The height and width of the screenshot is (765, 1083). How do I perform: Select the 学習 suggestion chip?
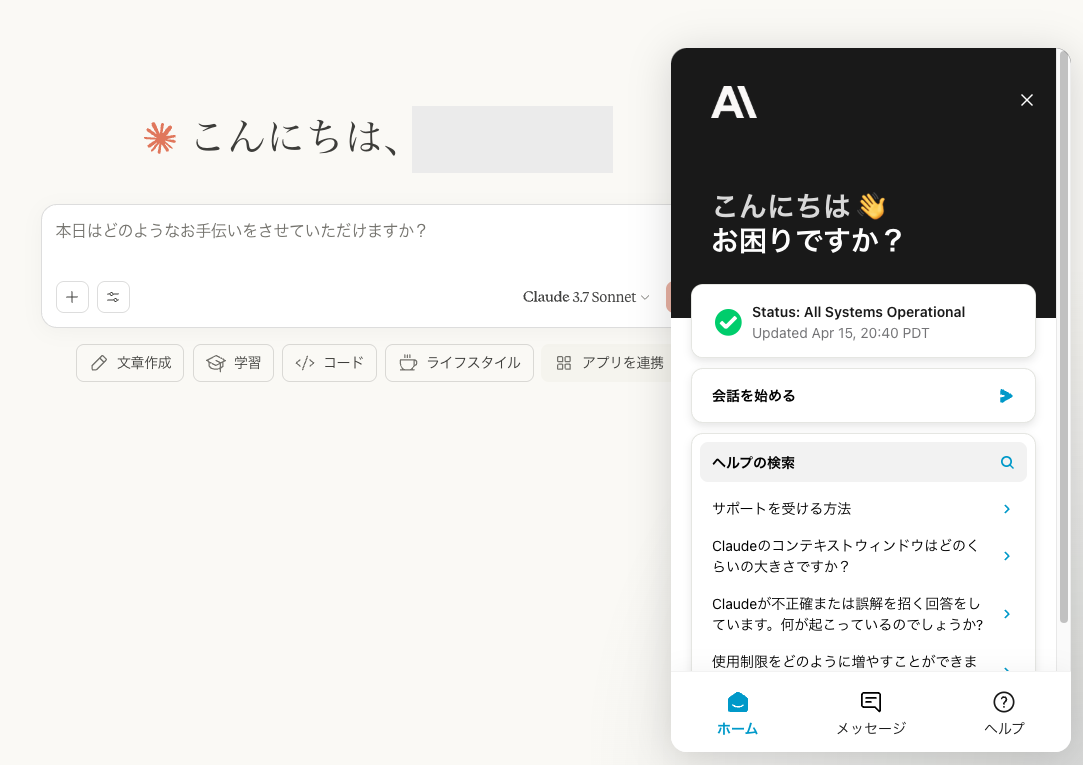pyautogui.click(x=233, y=363)
